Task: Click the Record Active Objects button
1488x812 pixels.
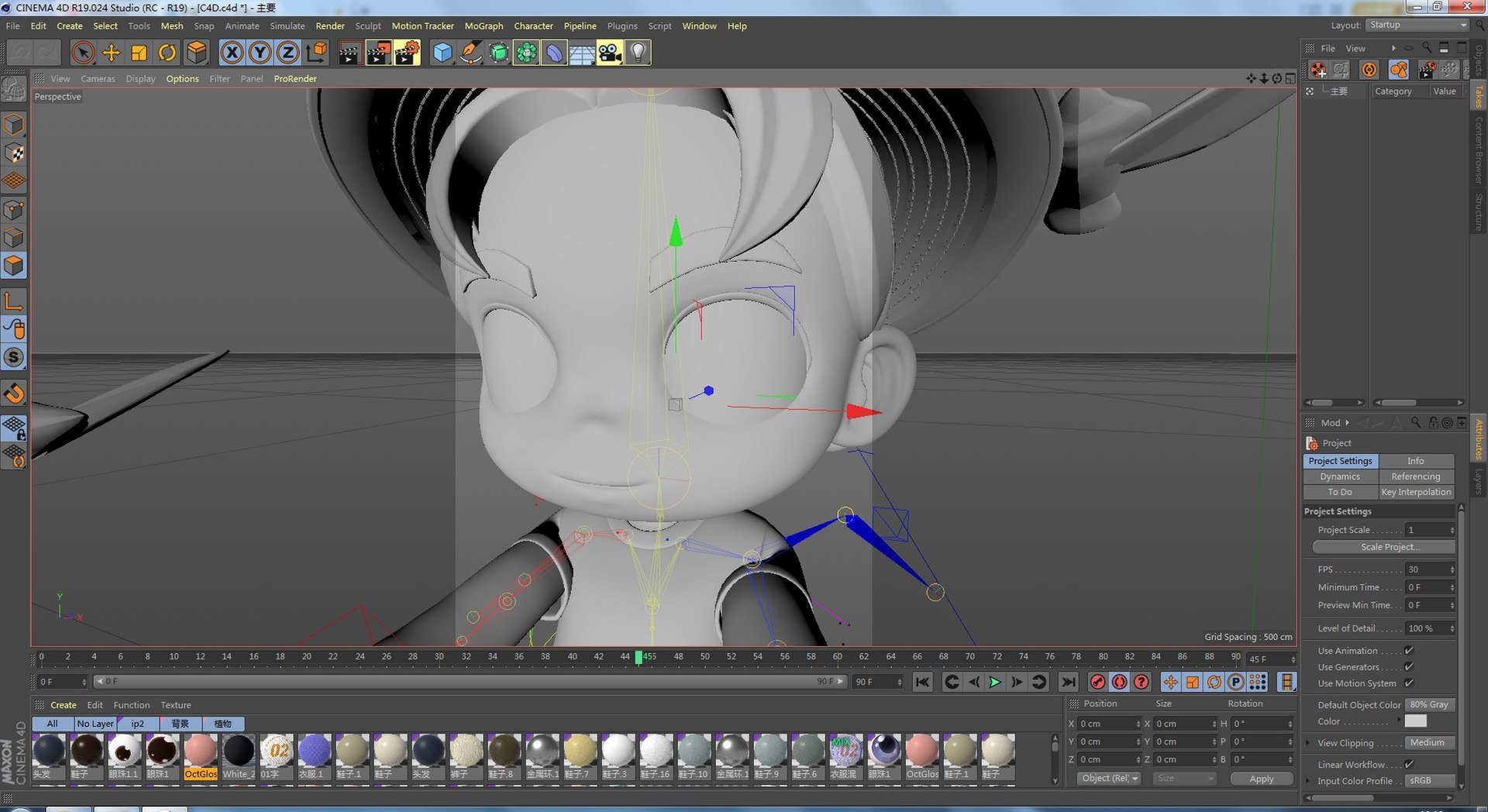Action: [1097, 682]
